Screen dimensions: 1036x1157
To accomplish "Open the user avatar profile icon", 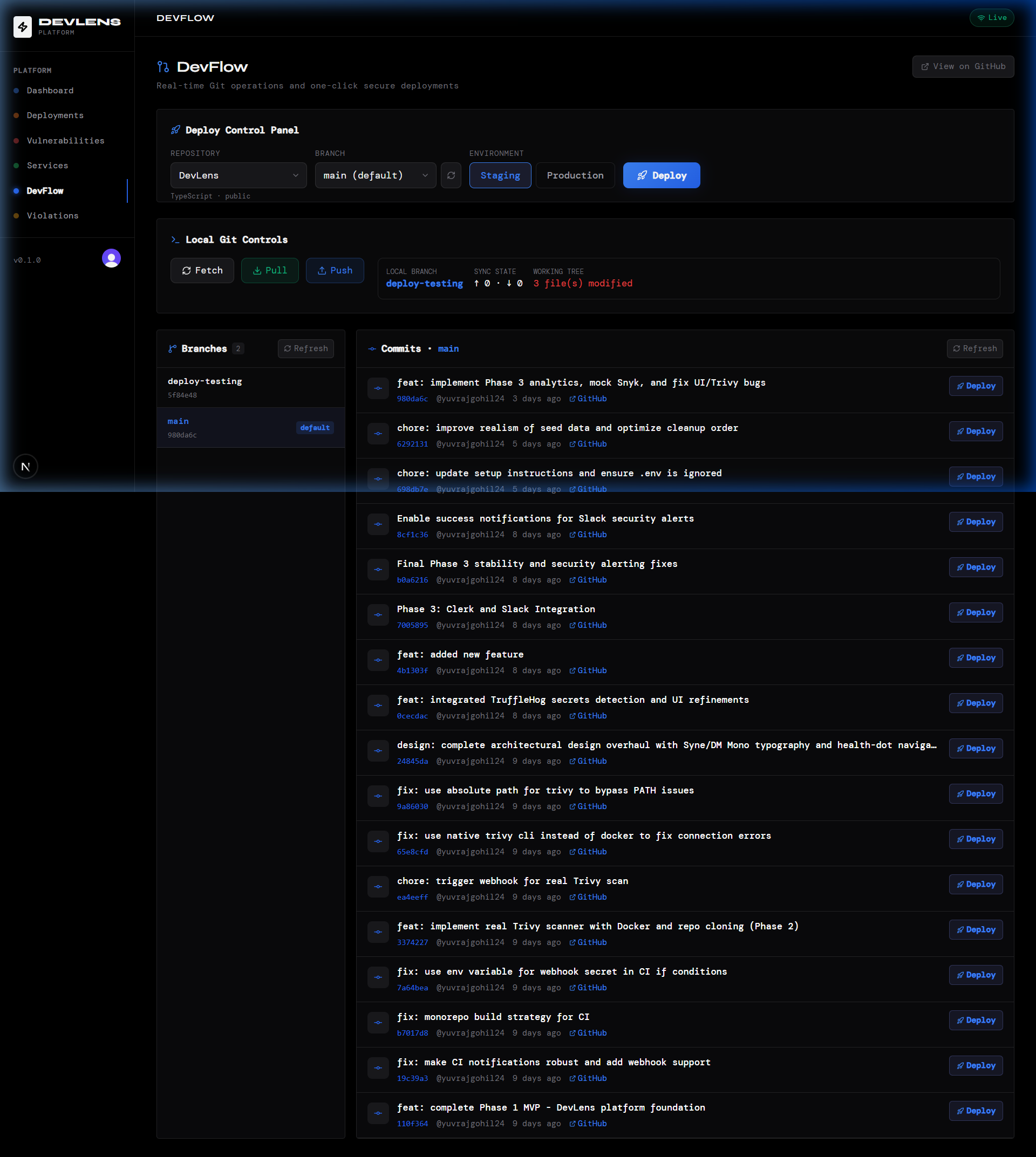I will tap(111, 258).
